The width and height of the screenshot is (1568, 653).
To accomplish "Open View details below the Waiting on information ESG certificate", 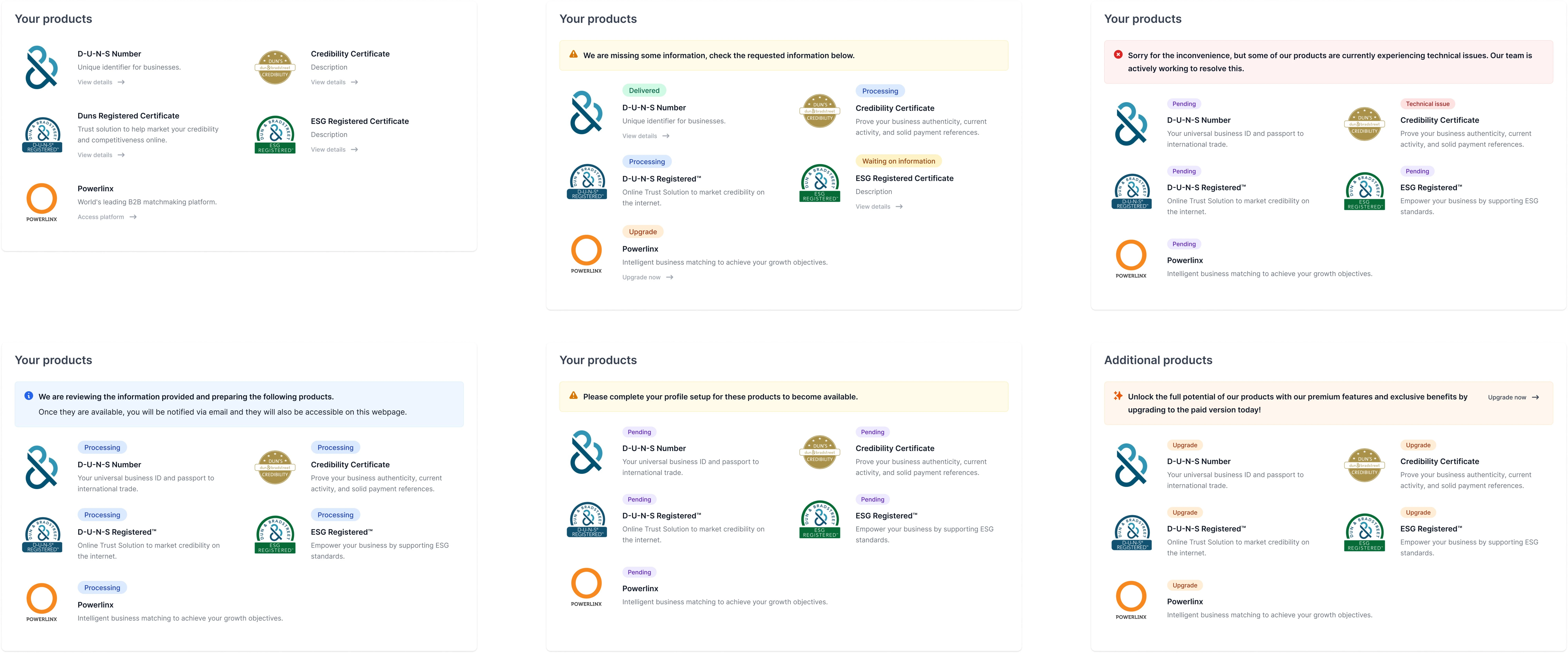I will (879, 206).
